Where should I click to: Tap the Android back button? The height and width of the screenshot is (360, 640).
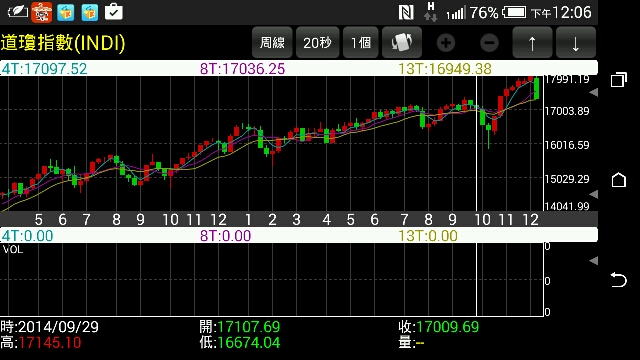tap(619, 280)
